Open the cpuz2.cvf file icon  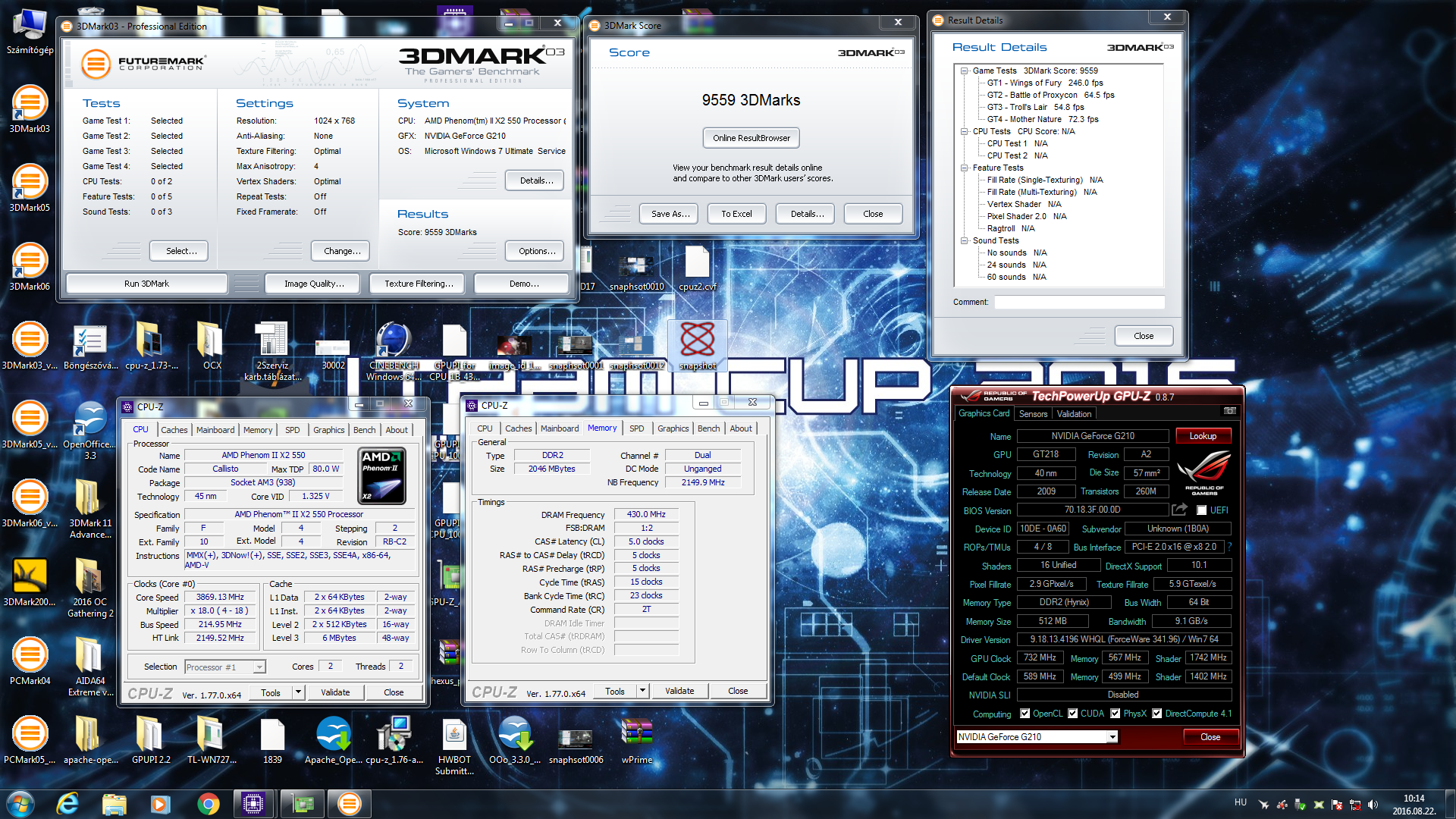pos(697,268)
